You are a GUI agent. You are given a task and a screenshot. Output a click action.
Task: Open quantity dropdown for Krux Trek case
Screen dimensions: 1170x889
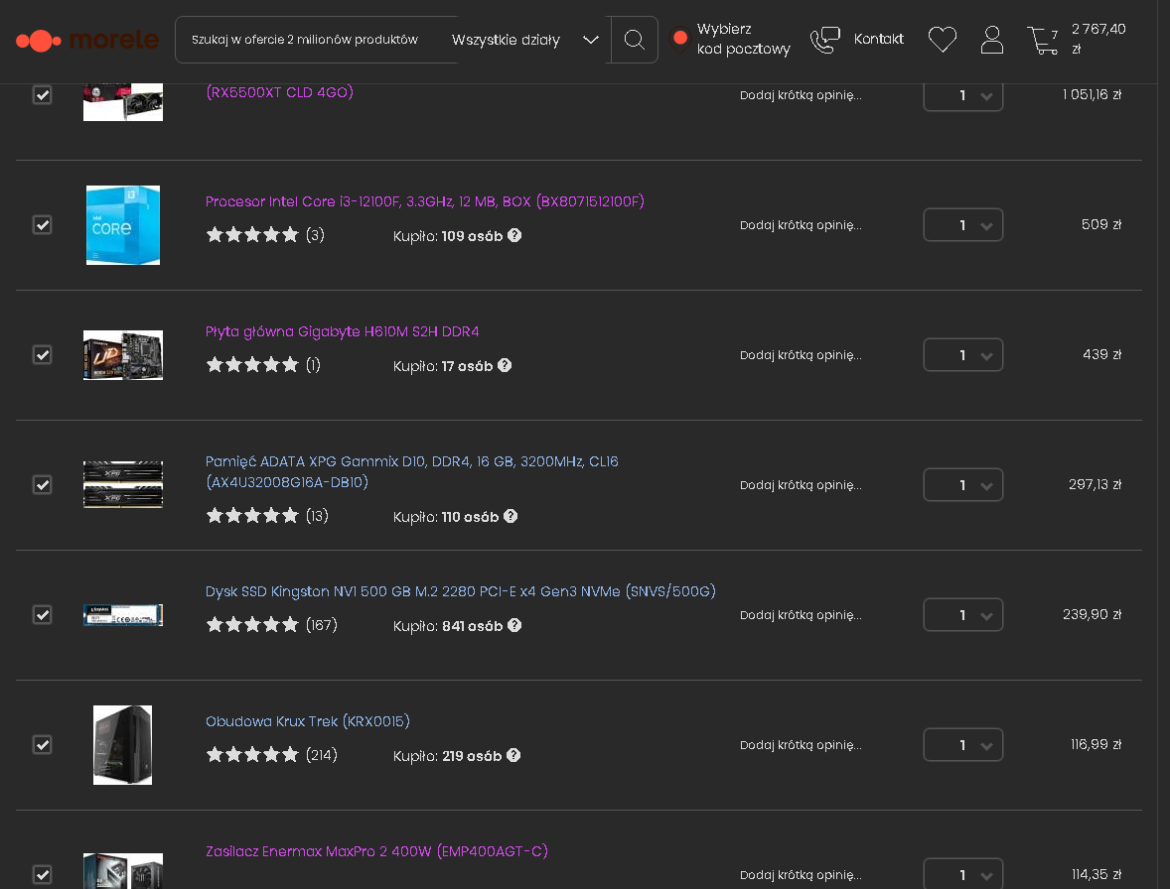[963, 744]
